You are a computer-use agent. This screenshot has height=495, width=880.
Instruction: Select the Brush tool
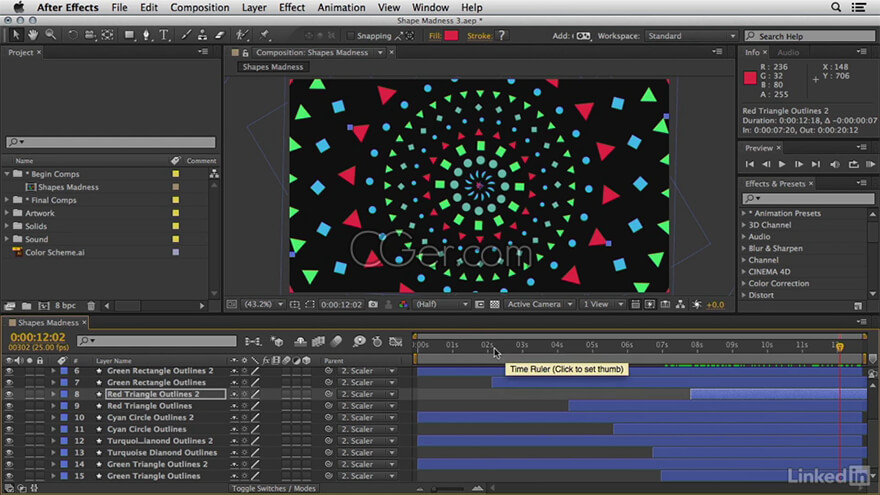pos(186,35)
